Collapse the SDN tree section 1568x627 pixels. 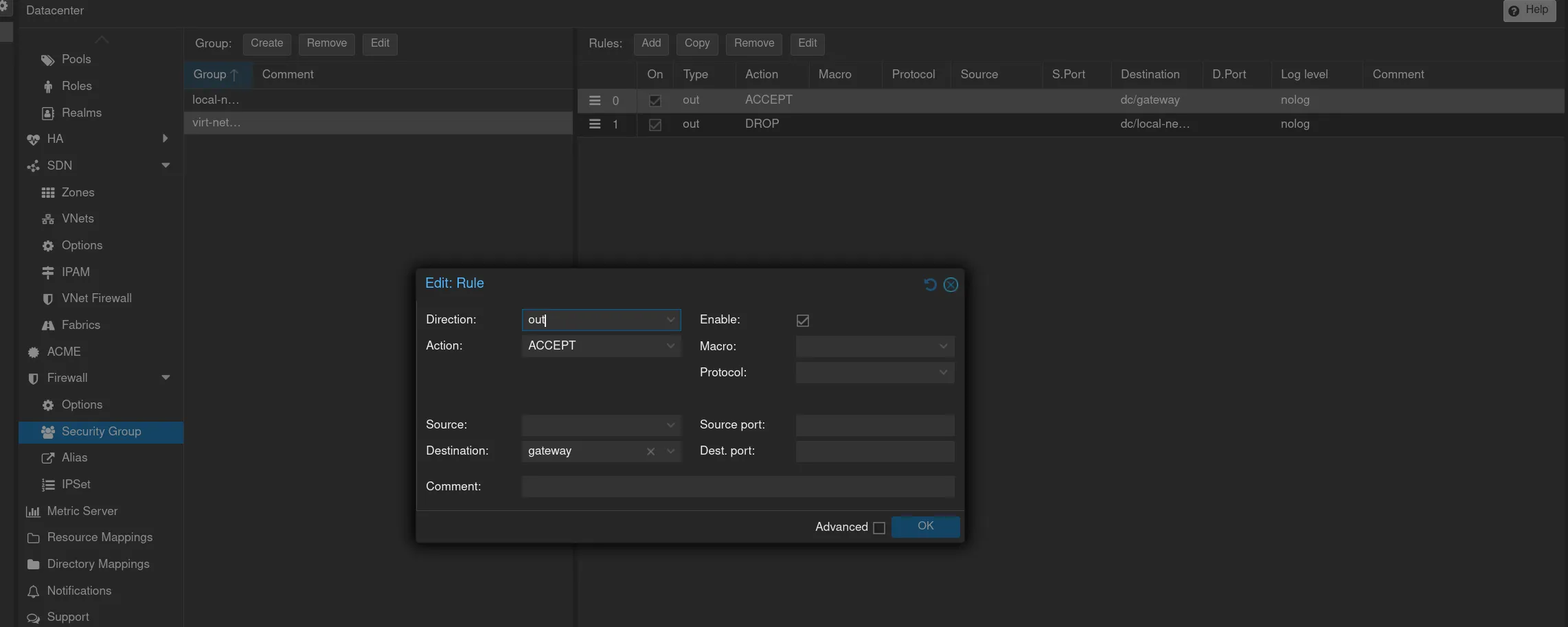[x=166, y=166]
